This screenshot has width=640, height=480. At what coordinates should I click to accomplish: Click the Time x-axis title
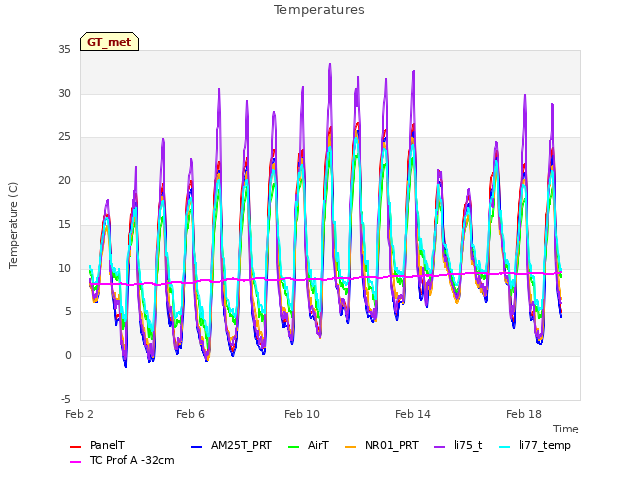[566, 429]
